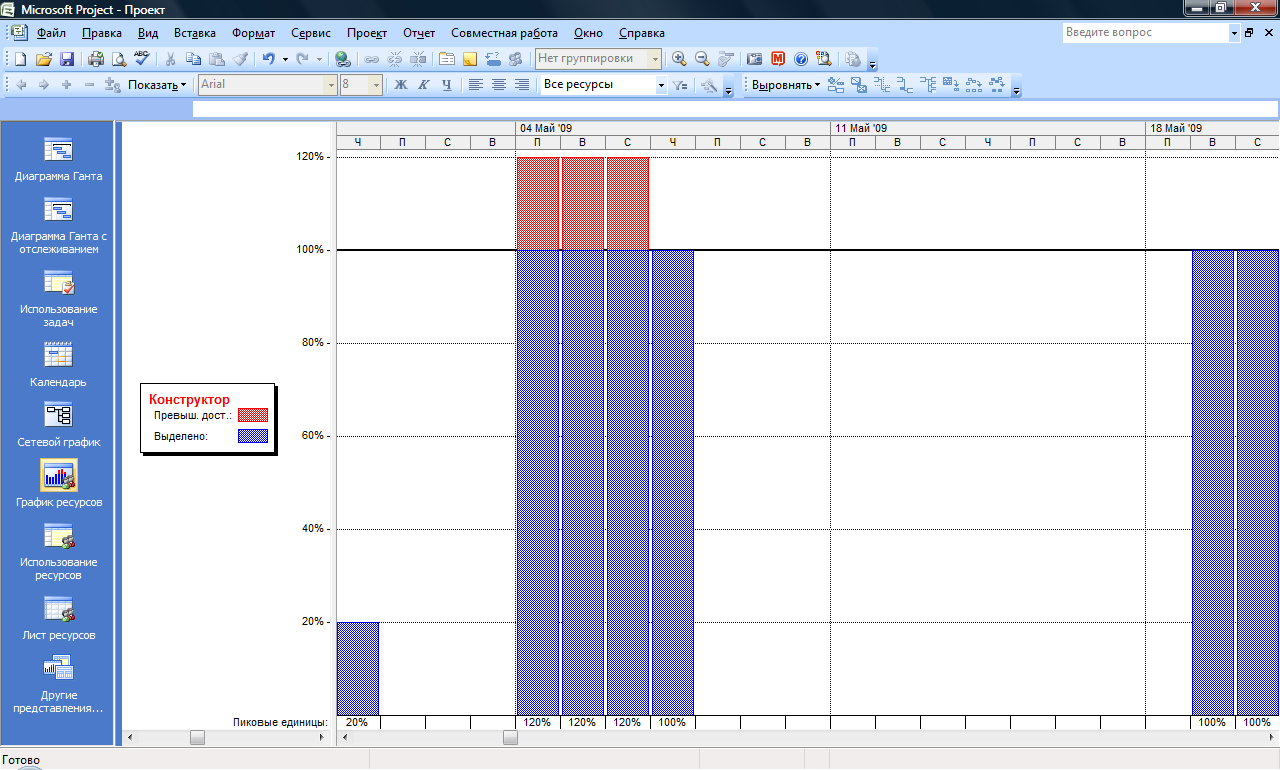This screenshot has height=770, width=1280.
Task: Click the Link Tasks chain icon
Action: click(372, 59)
